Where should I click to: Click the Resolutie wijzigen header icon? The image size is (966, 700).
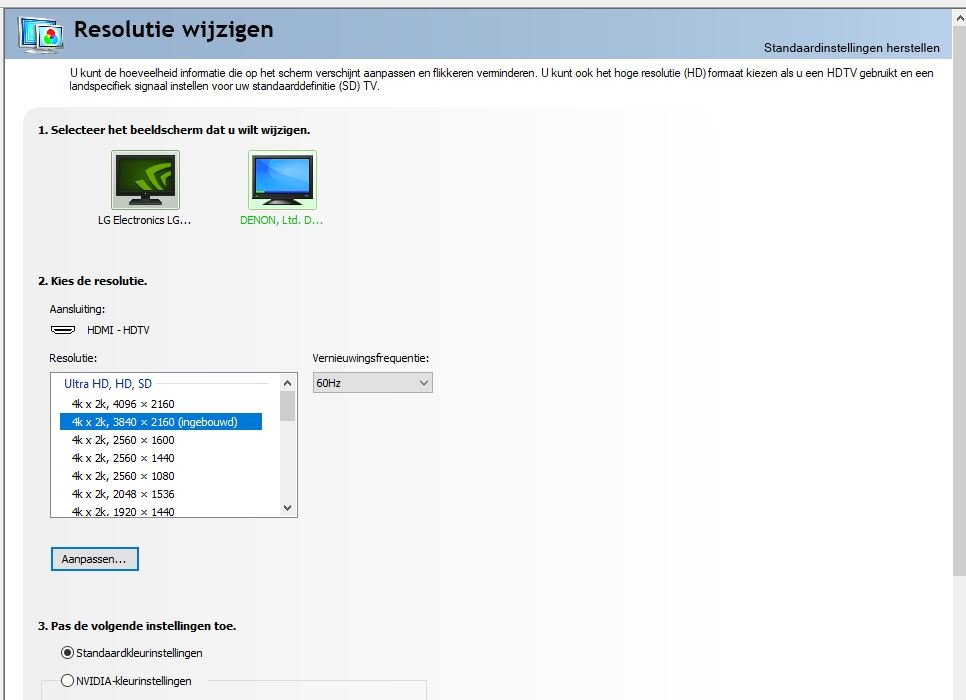pyautogui.click(x=41, y=35)
